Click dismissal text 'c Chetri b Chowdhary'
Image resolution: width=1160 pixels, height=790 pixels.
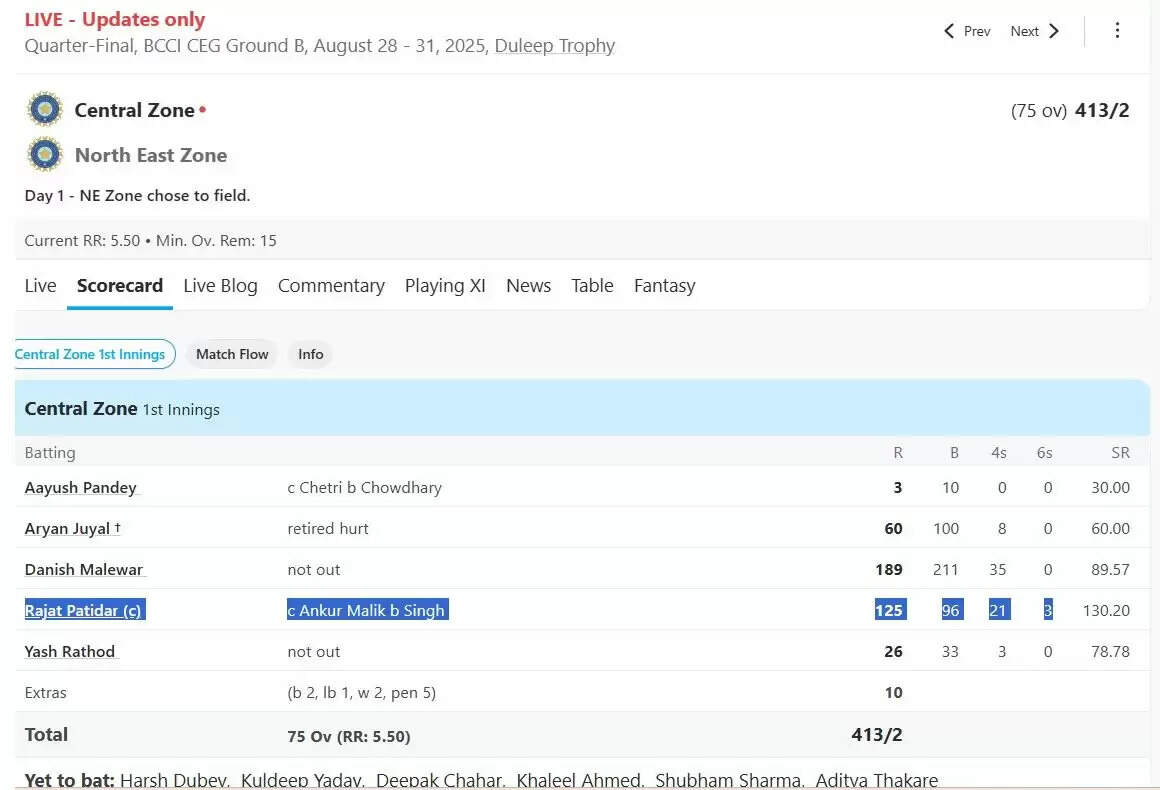pos(365,487)
